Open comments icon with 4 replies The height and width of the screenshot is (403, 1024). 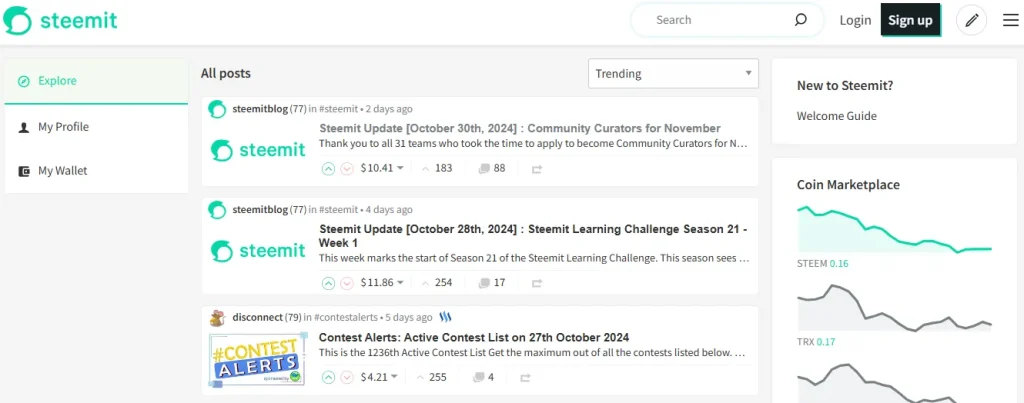click(478, 377)
